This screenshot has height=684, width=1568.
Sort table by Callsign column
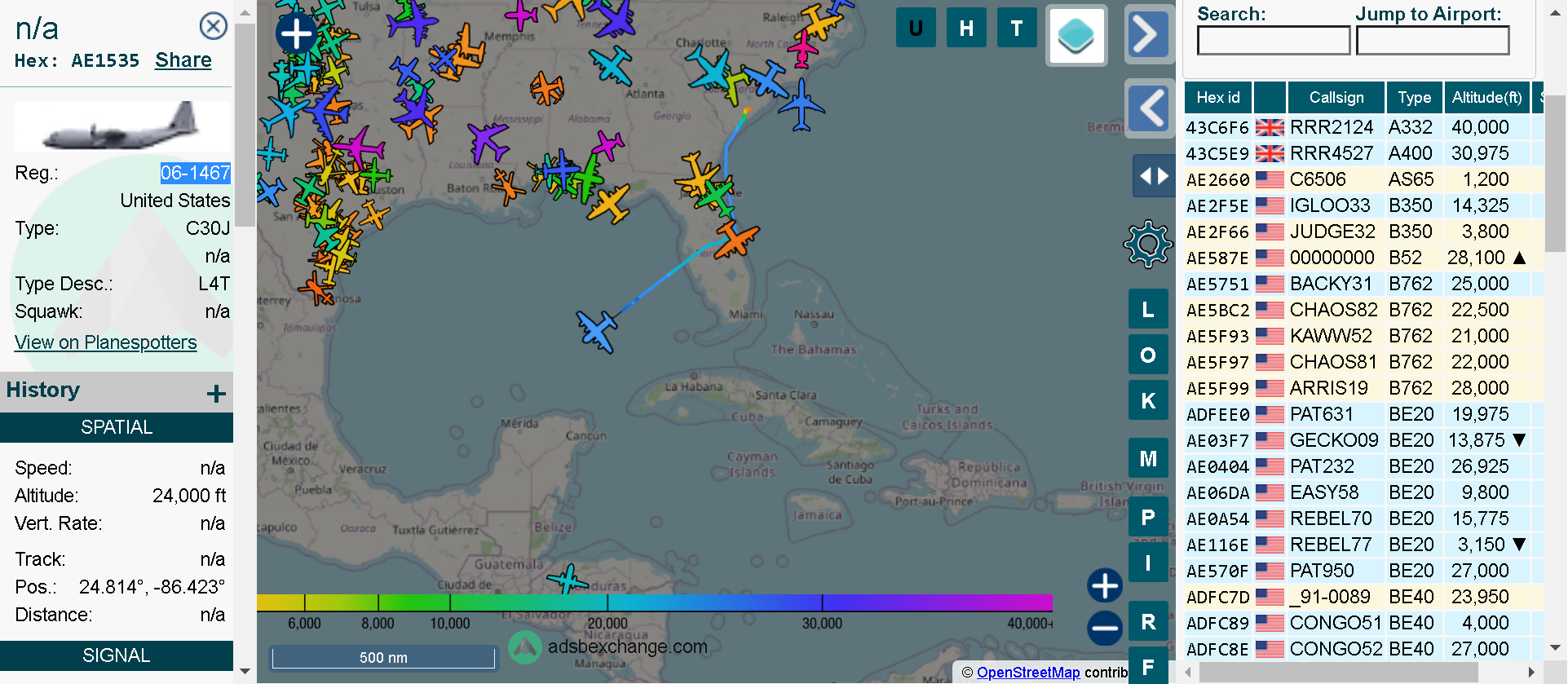(x=1336, y=98)
